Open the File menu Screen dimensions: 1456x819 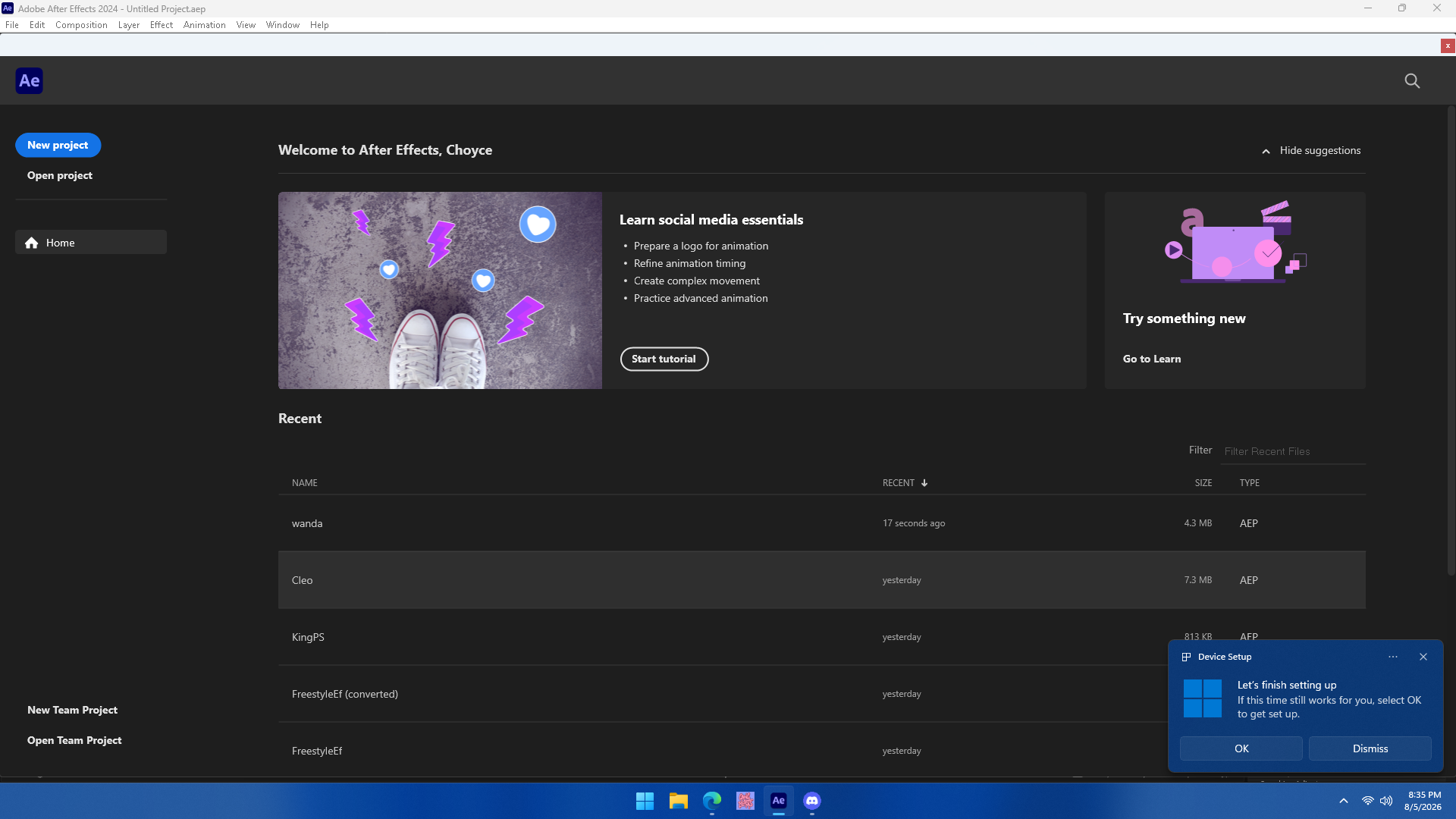click(x=12, y=25)
